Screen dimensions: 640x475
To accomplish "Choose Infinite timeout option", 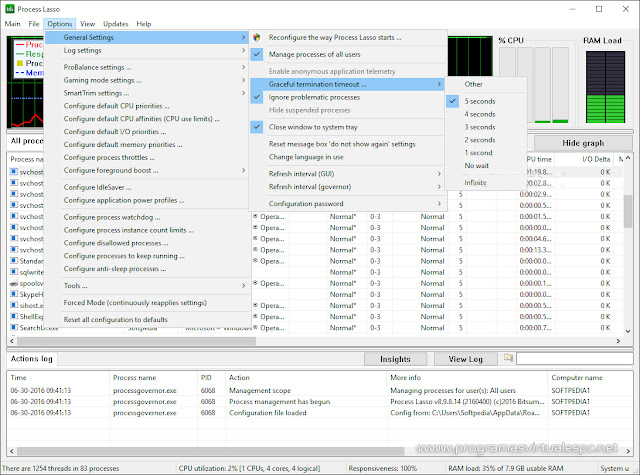I will (484, 182).
